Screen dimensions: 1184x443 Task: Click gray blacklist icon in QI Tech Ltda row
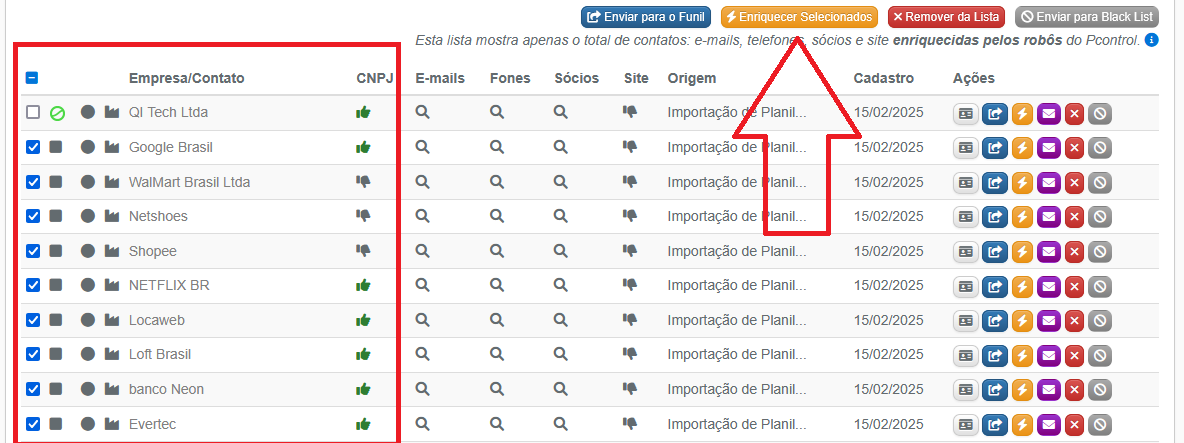pos(1100,113)
